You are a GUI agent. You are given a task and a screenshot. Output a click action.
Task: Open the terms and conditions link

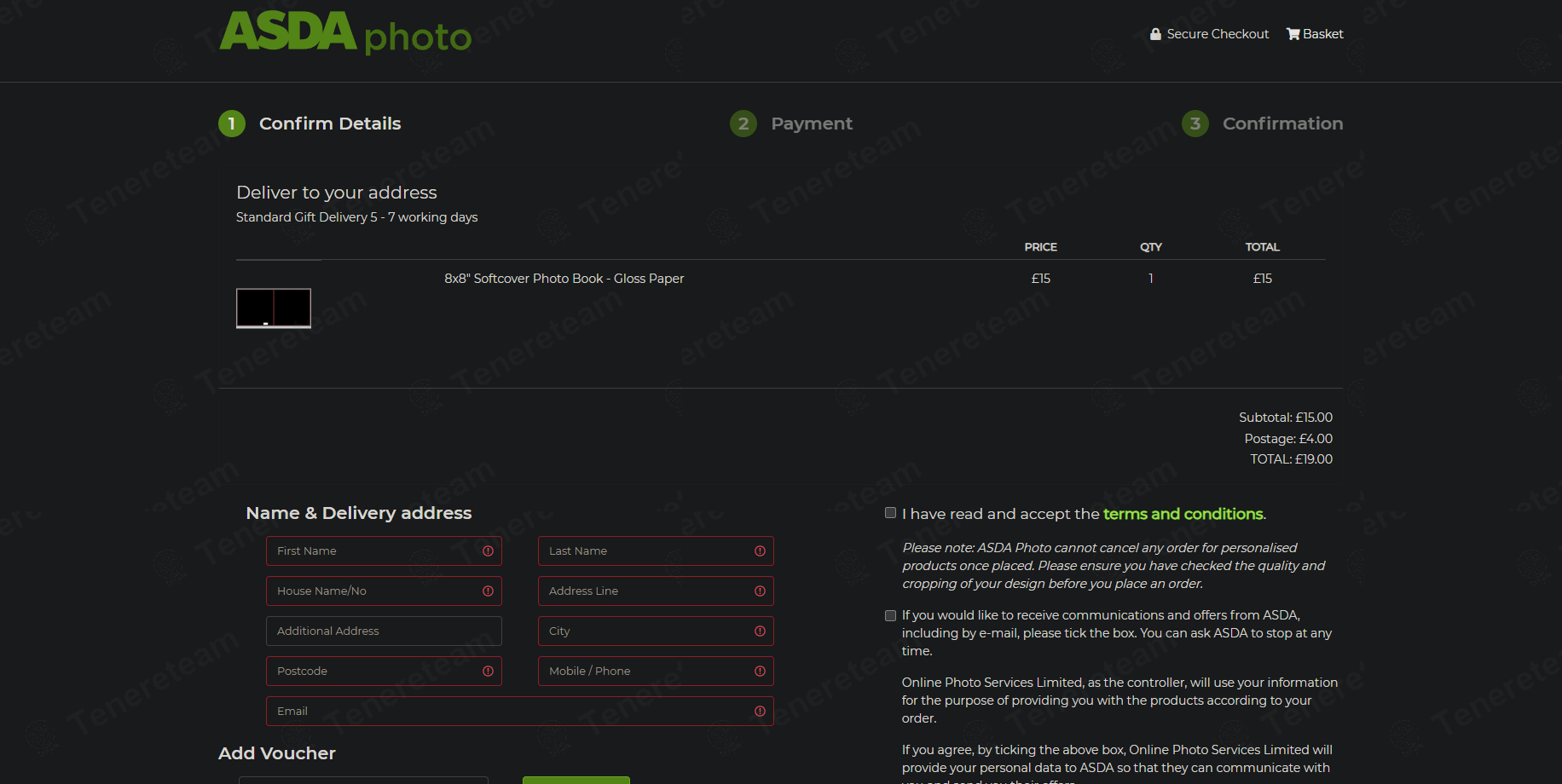(x=1183, y=514)
